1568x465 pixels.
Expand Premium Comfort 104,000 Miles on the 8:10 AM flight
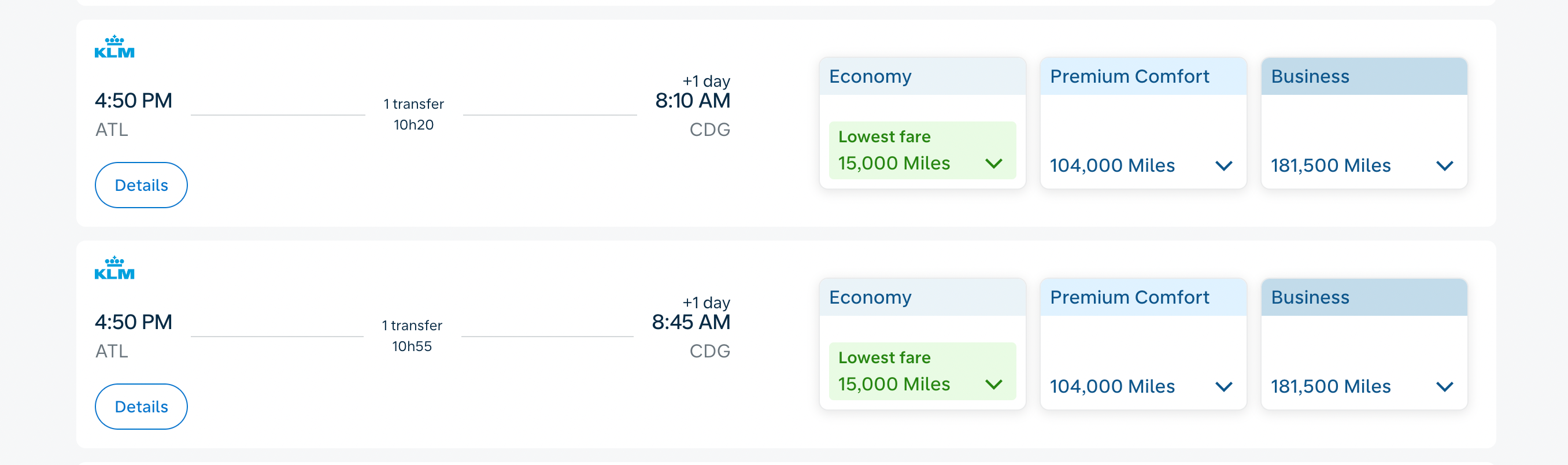[1142, 165]
